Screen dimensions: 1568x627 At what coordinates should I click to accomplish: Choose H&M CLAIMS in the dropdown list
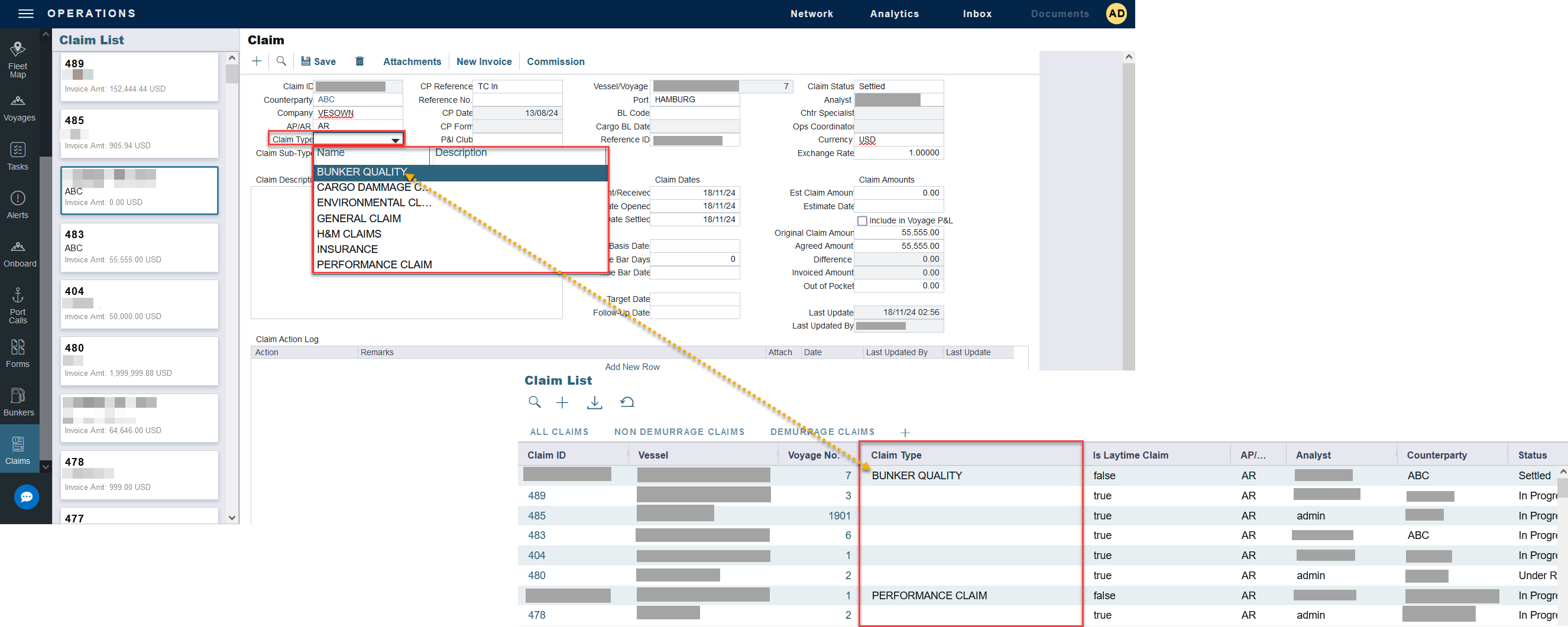349,233
